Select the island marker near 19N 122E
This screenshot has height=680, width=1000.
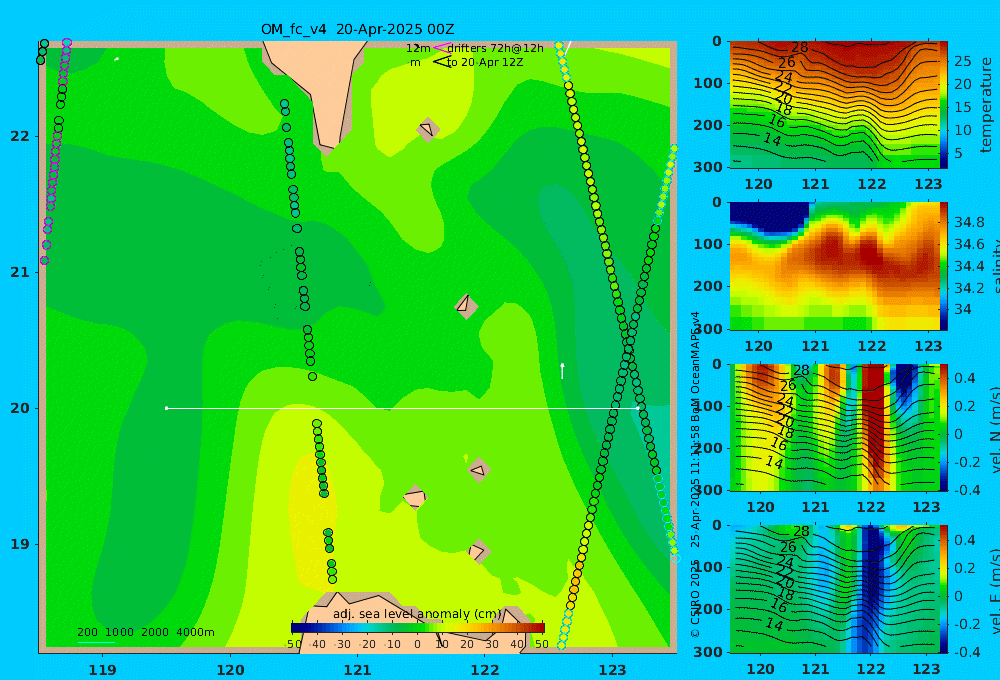point(478,551)
